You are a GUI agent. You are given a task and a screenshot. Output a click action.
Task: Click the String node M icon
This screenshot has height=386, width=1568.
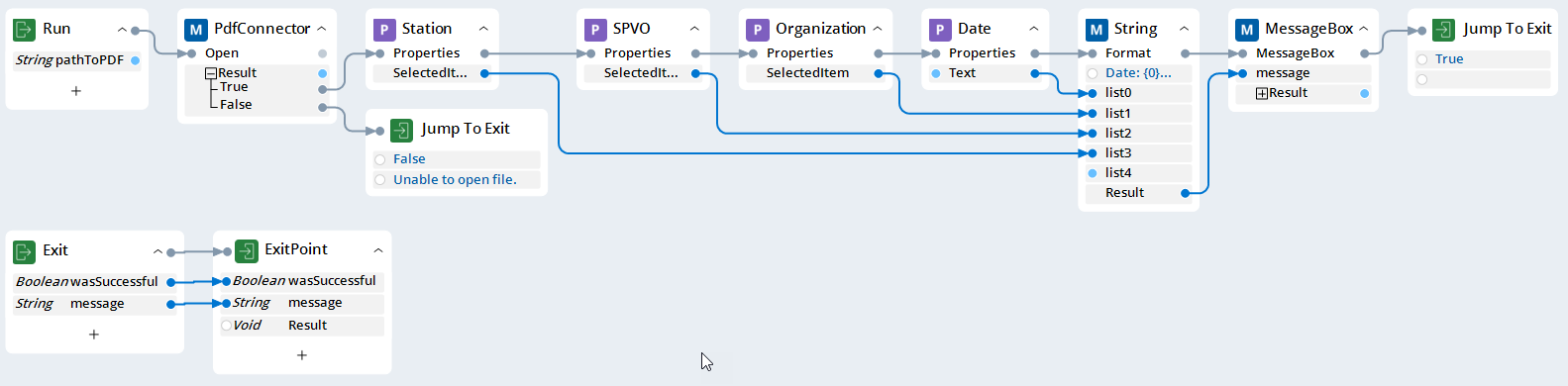point(1096,30)
